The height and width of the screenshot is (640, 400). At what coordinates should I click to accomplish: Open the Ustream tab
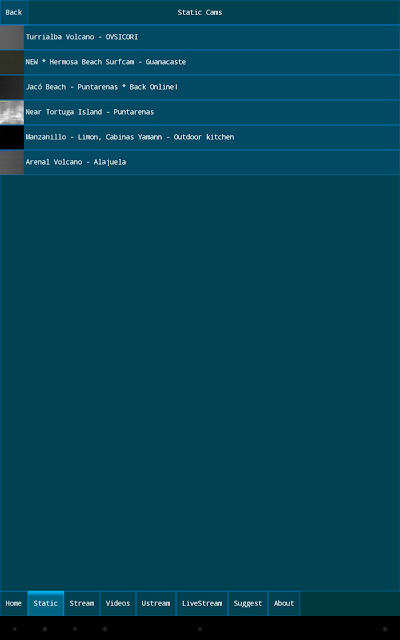click(x=156, y=603)
